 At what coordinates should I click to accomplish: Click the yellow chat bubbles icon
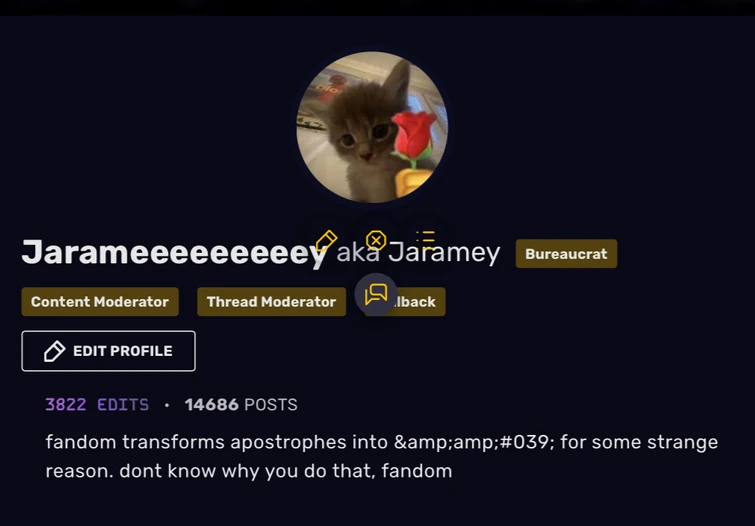click(376, 294)
